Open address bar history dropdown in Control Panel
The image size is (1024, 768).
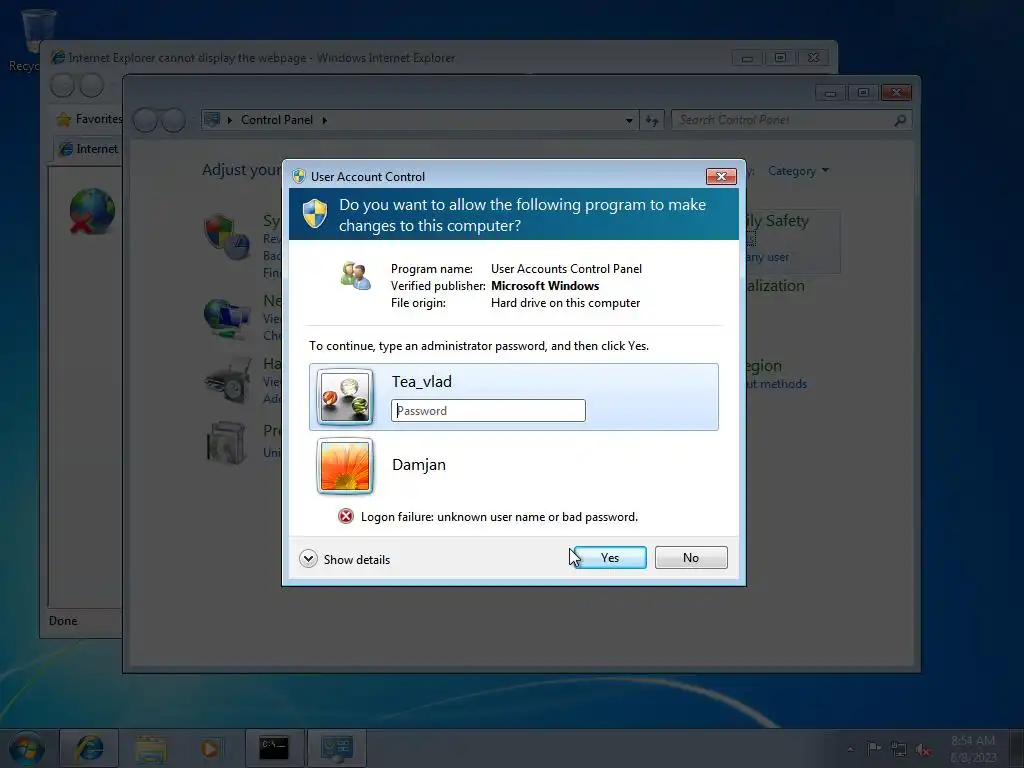[x=629, y=120]
